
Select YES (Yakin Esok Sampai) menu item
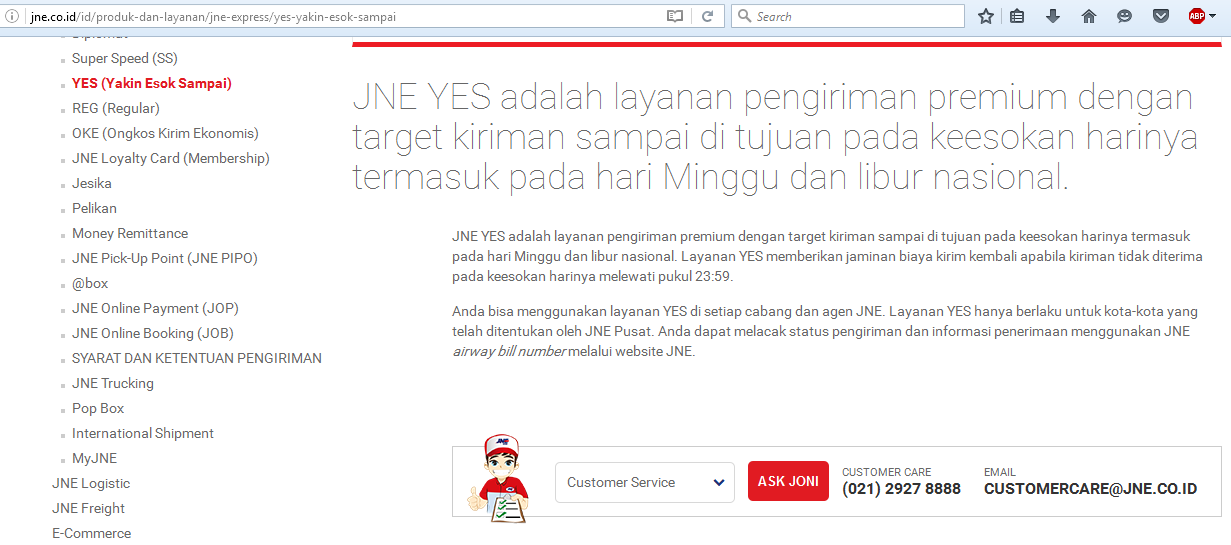[152, 83]
